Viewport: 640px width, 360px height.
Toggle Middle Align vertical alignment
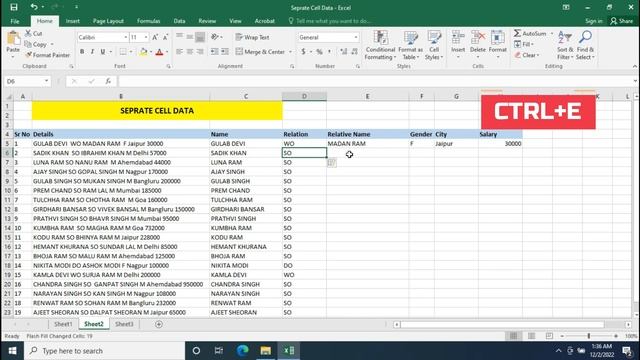coord(190,37)
